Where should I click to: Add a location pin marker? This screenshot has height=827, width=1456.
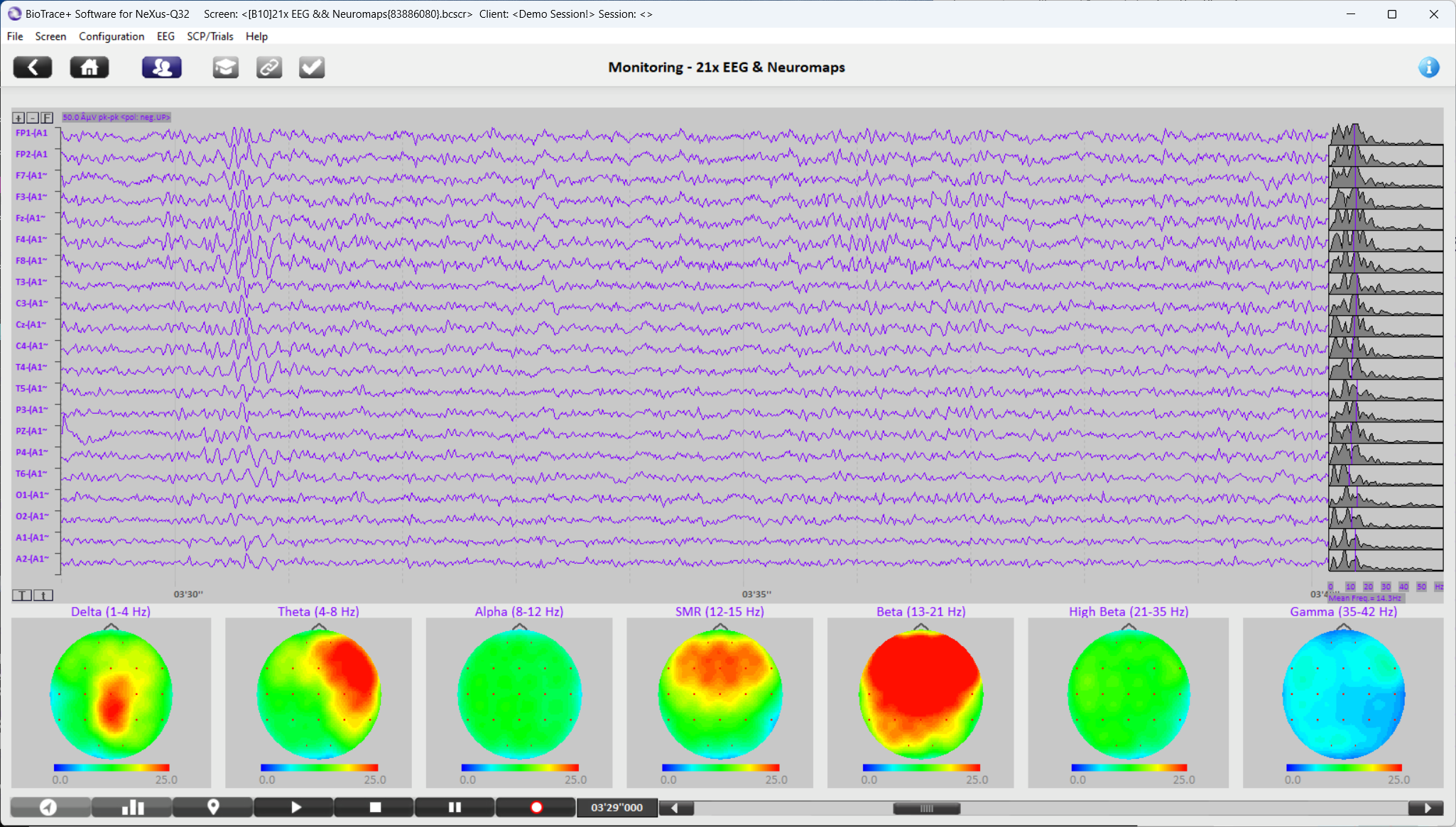212,807
